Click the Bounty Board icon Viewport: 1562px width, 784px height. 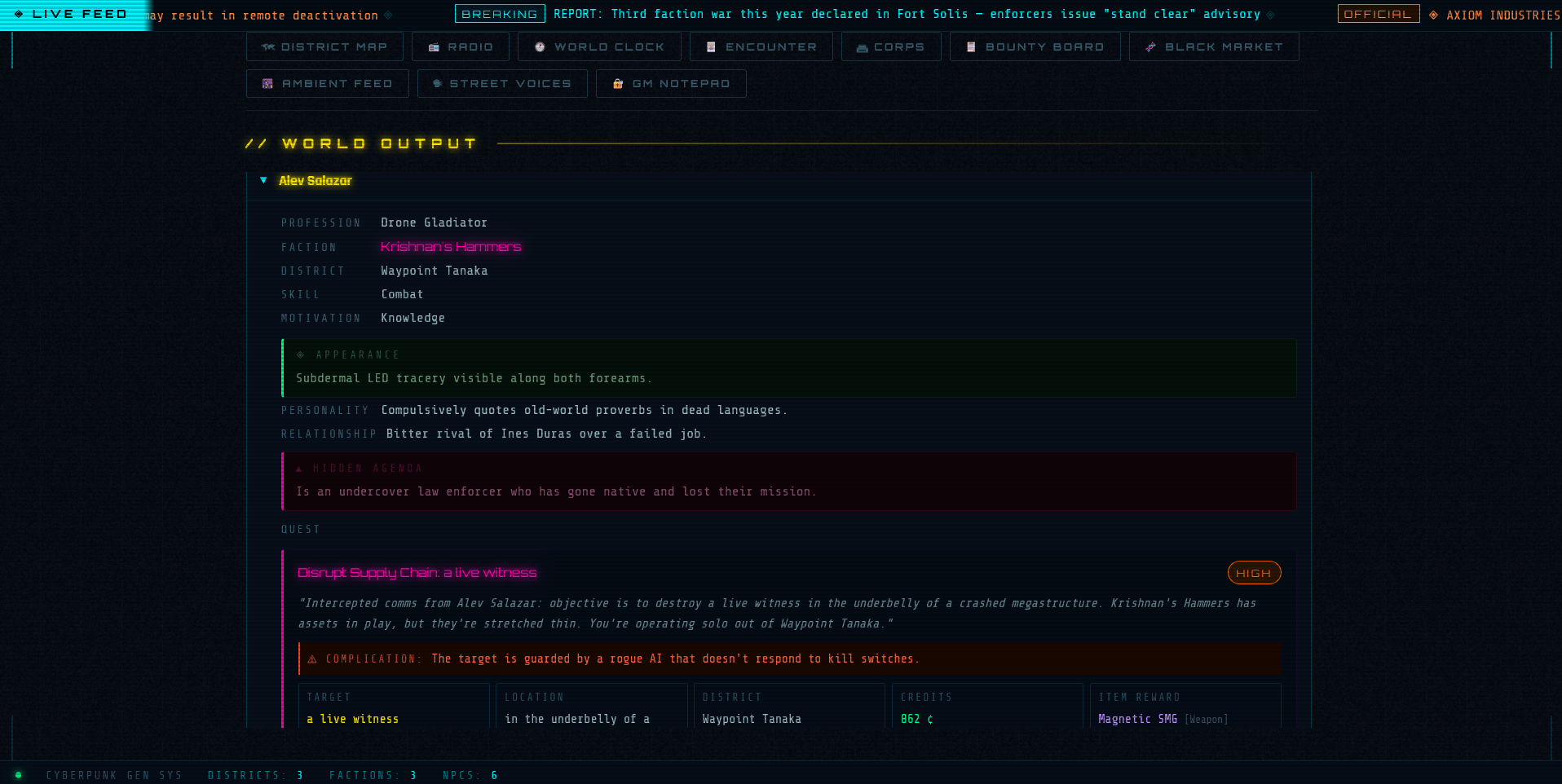[971, 47]
